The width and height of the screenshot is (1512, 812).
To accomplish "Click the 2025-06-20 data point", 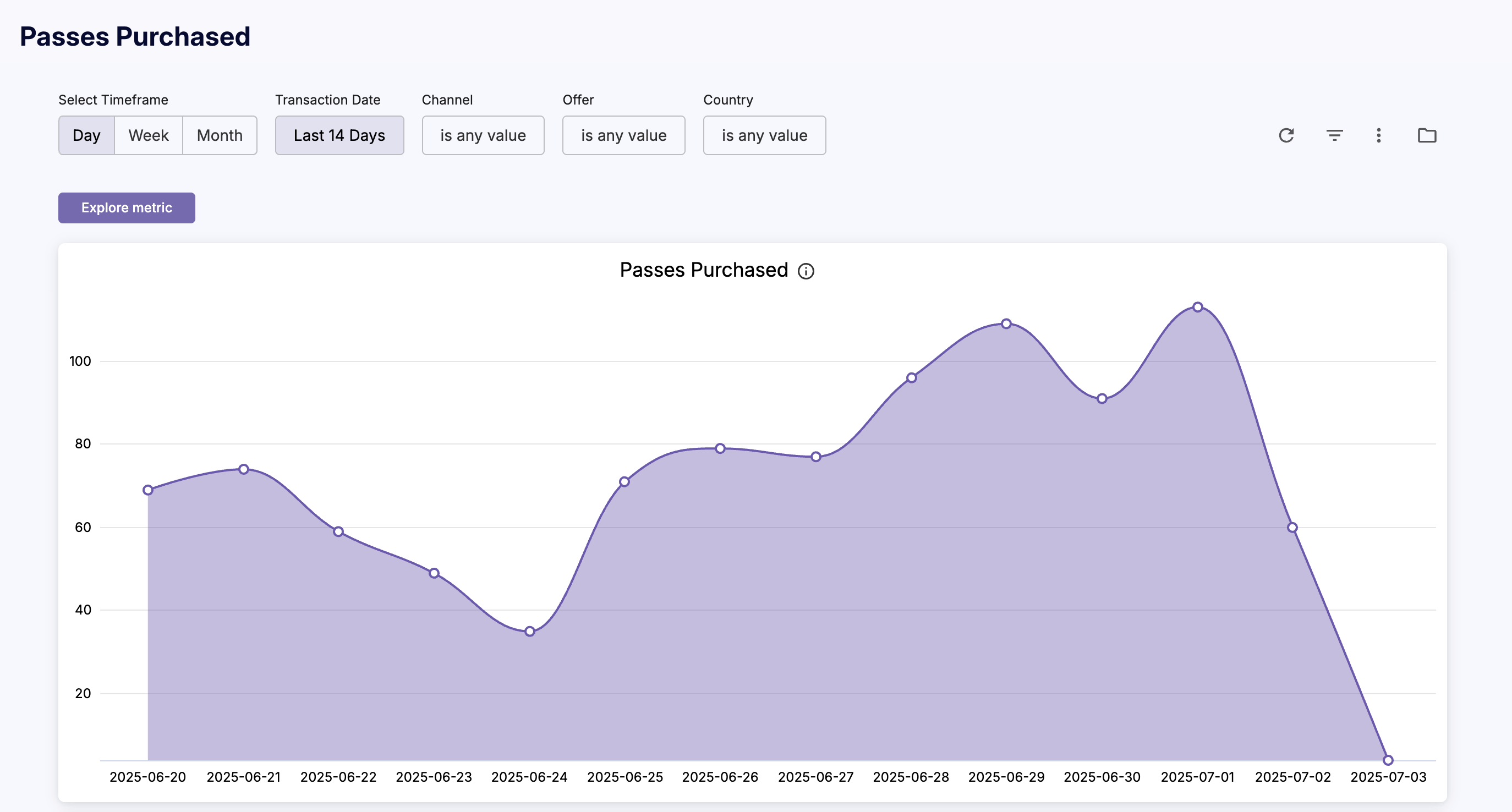I will [x=148, y=490].
